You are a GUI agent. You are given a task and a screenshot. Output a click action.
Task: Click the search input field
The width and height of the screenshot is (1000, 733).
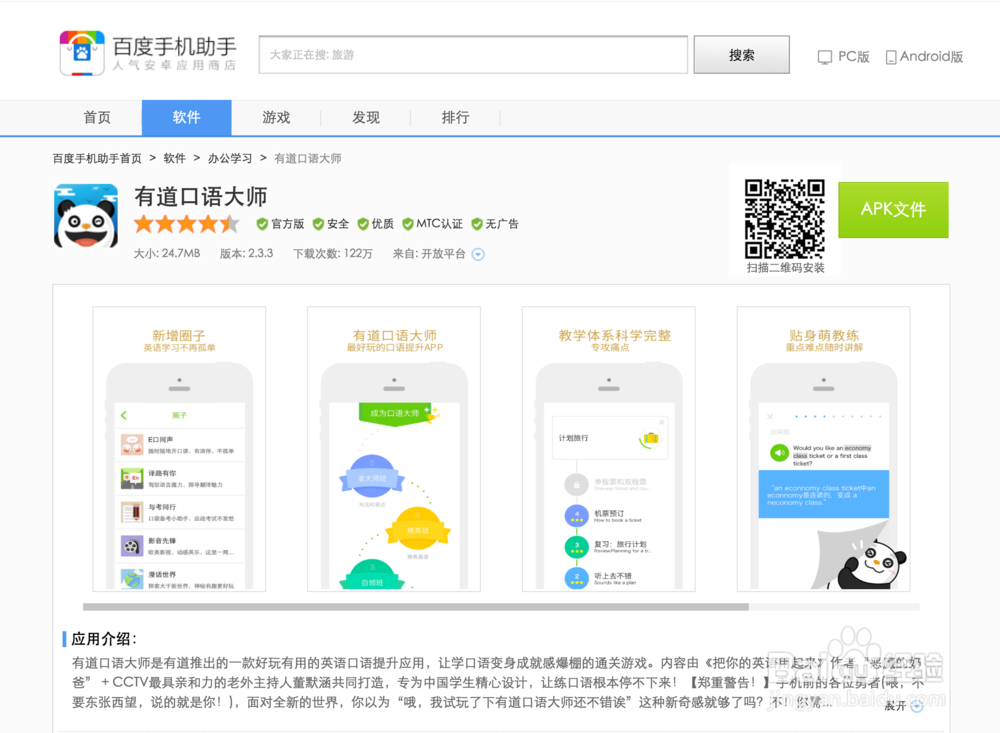473,55
